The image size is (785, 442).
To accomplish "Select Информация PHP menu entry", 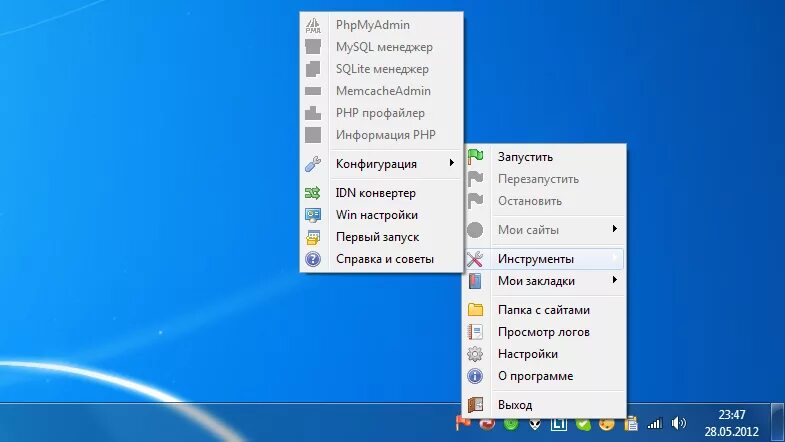I will click(x=381, y=135).
